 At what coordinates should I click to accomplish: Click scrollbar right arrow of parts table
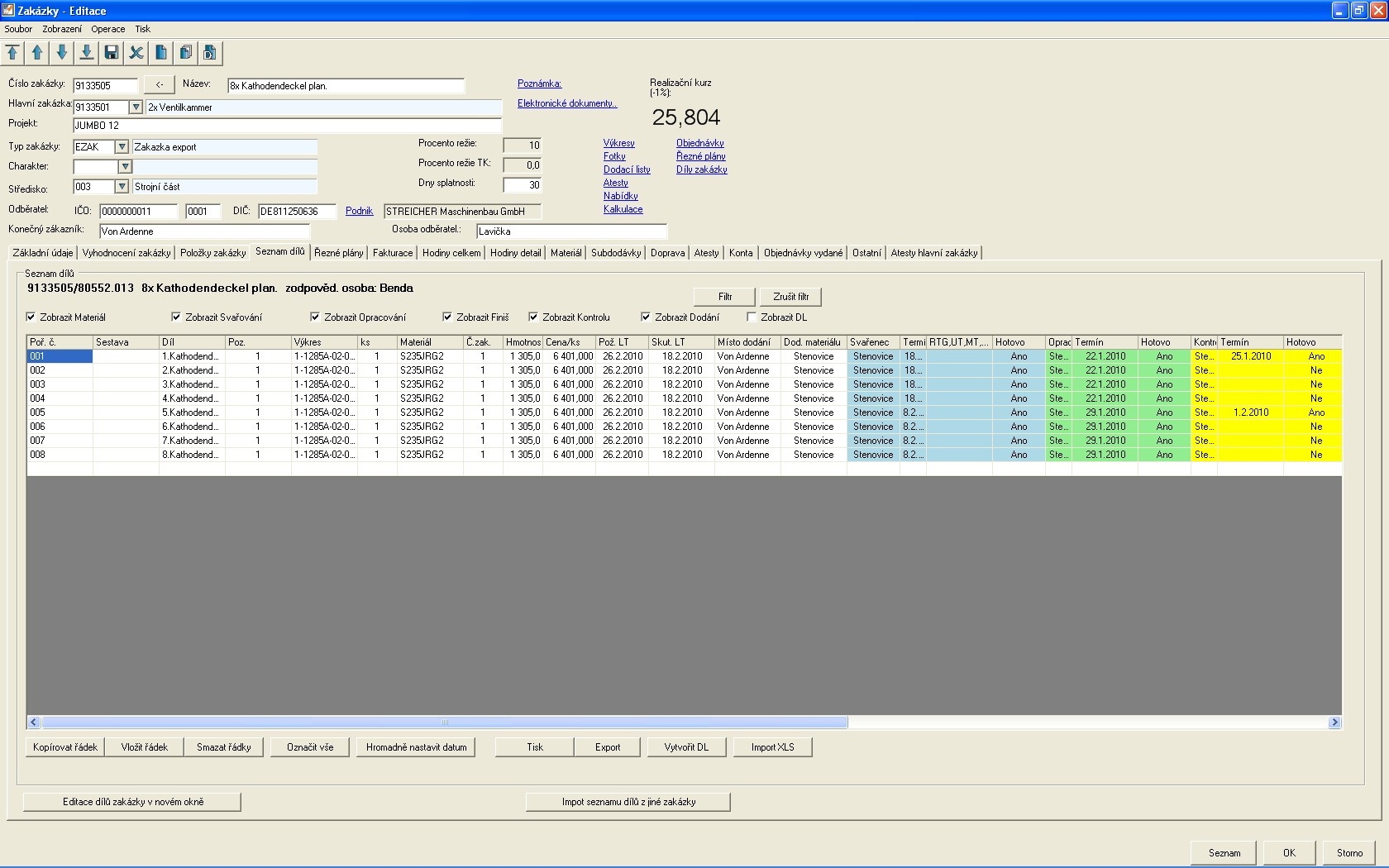[1334, 723]
